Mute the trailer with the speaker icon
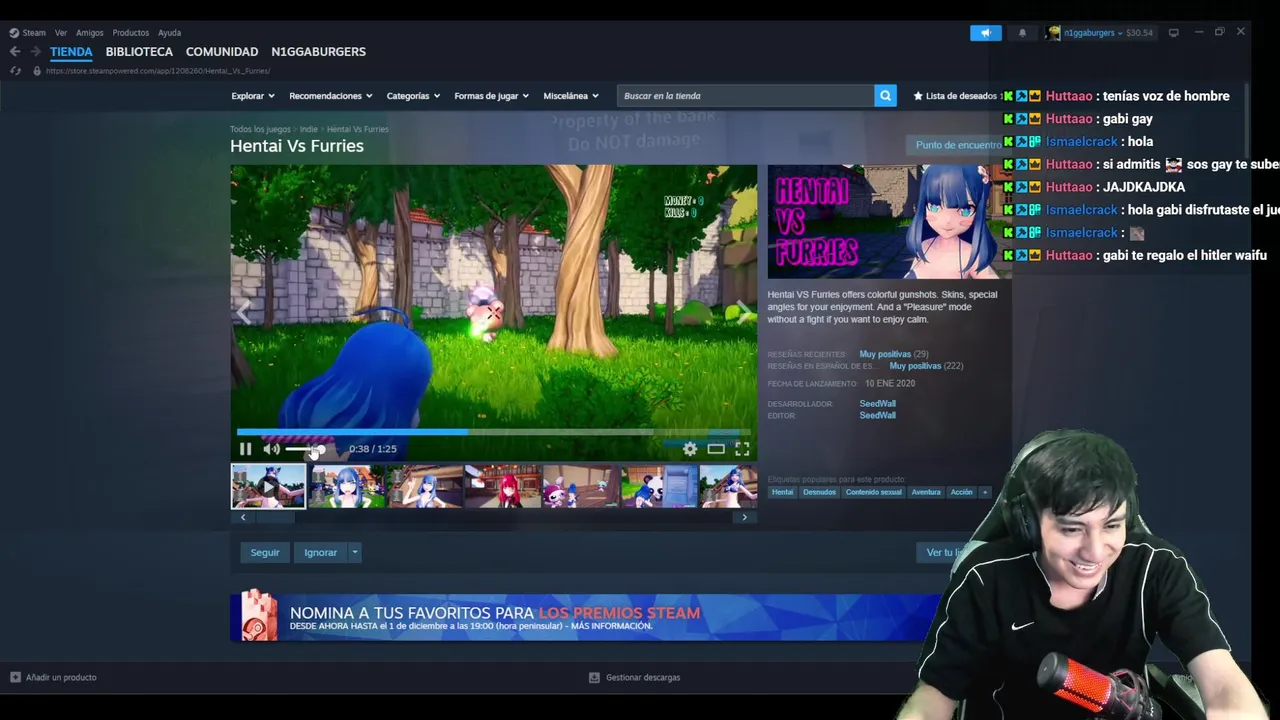1280x720 pixels. (x=271, y=449)
